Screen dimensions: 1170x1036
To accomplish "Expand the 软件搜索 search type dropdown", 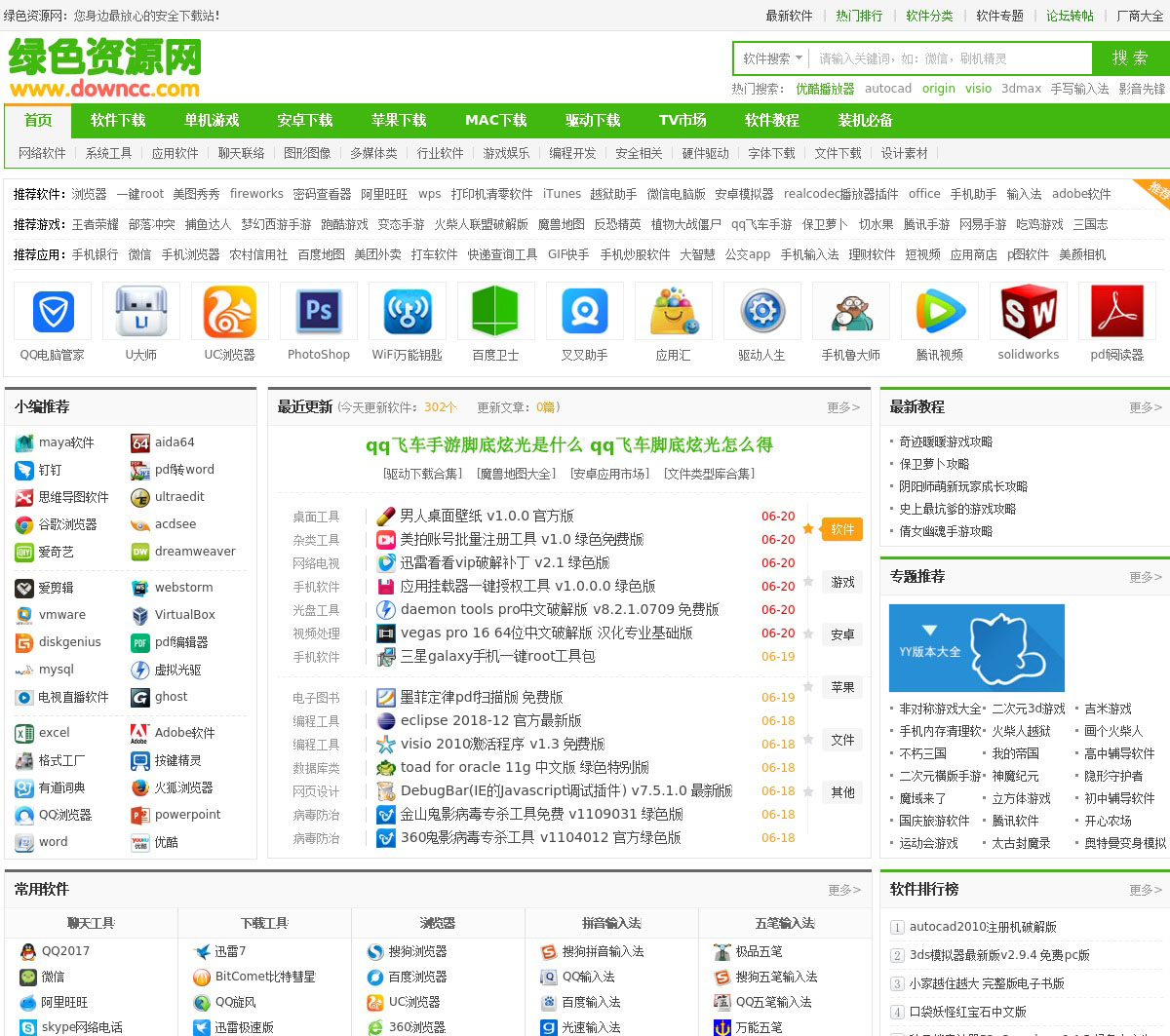I will (772, 58).
